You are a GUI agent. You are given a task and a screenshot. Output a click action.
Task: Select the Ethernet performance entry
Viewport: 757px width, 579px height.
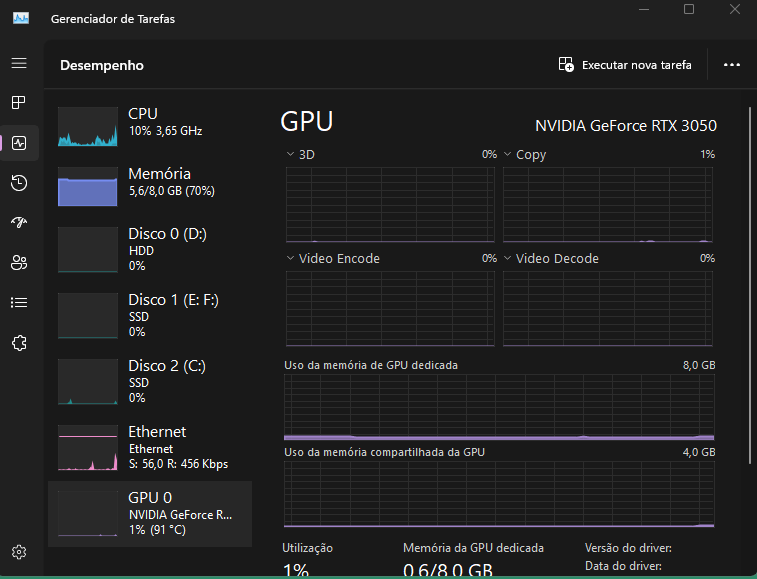point(150,448)
